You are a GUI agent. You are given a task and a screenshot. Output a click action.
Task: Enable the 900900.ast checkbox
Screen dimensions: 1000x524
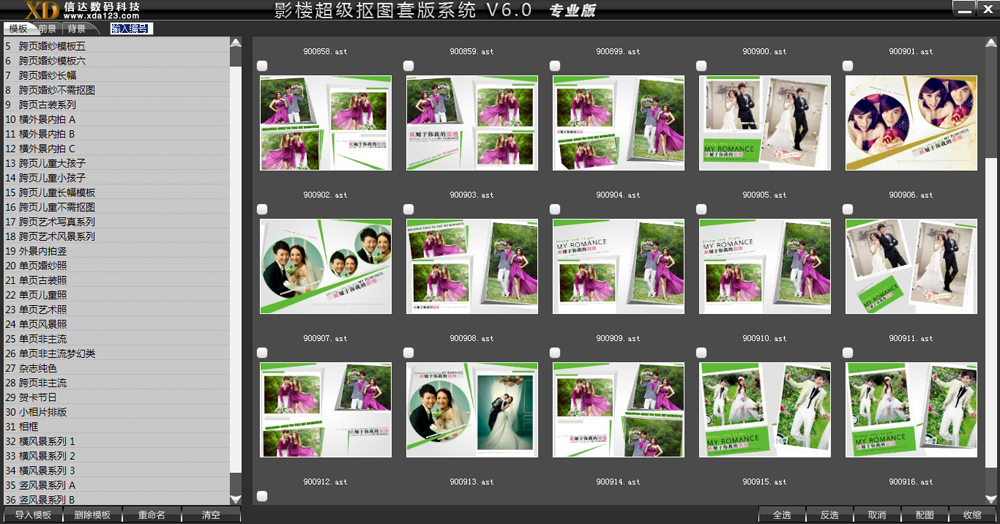tap(702, 66)
